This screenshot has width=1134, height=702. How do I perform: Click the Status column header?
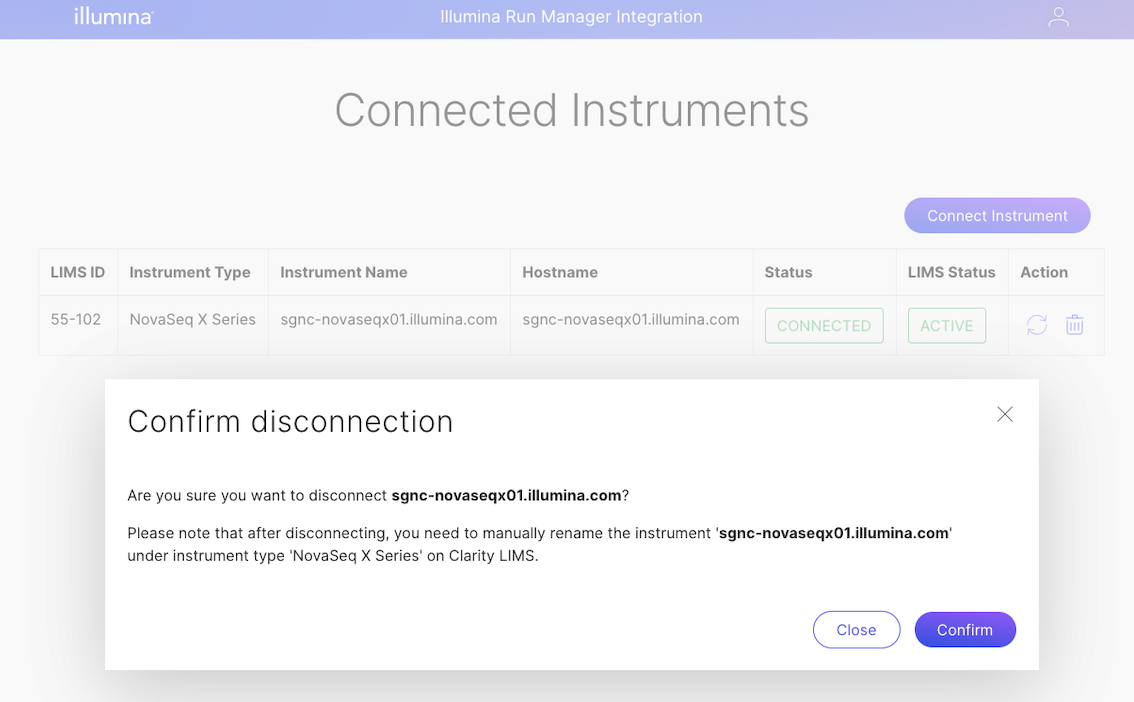pyautogui.click(x=788, y=272)
